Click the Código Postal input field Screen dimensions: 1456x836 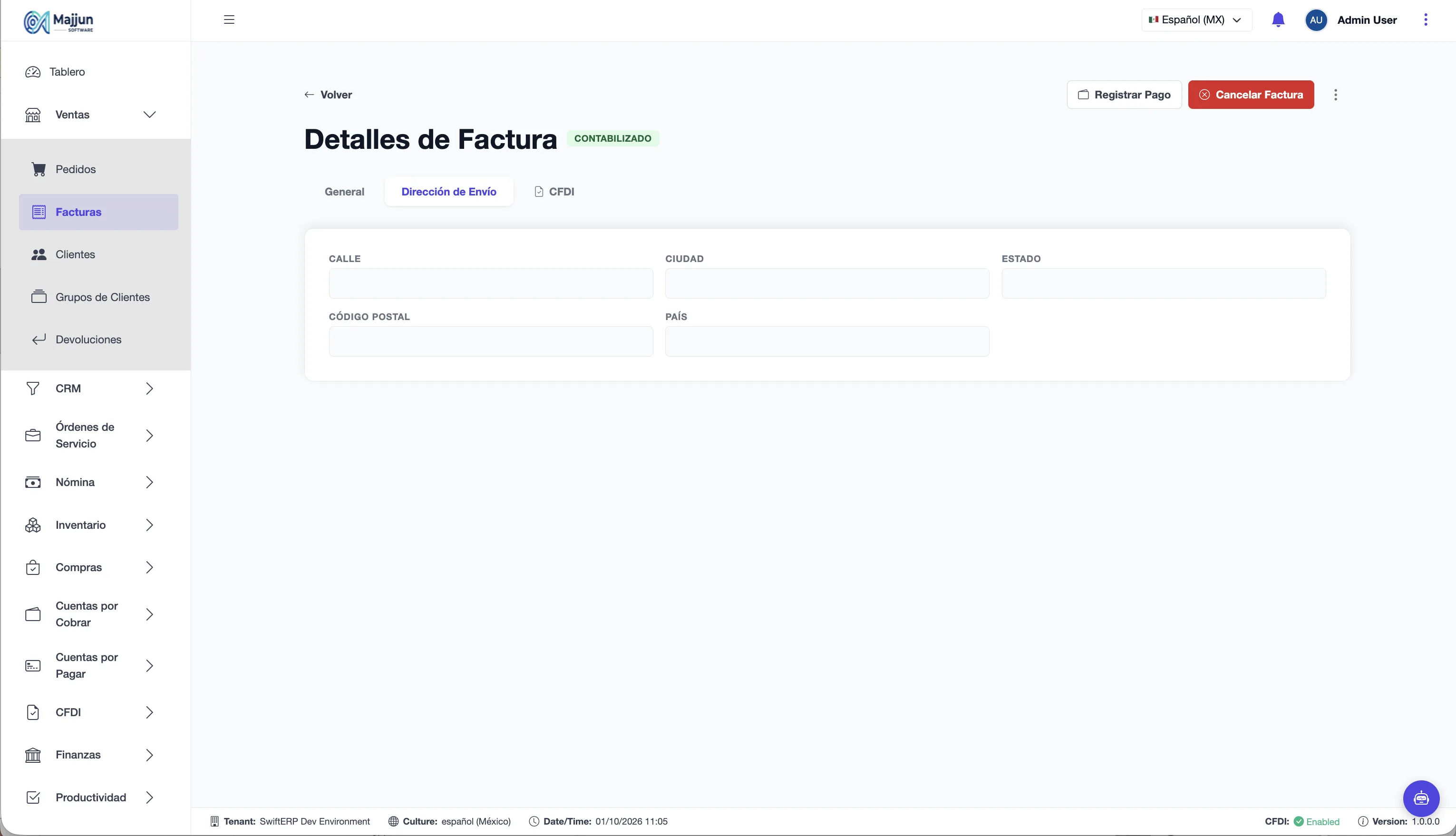click(x=491, y=341)
